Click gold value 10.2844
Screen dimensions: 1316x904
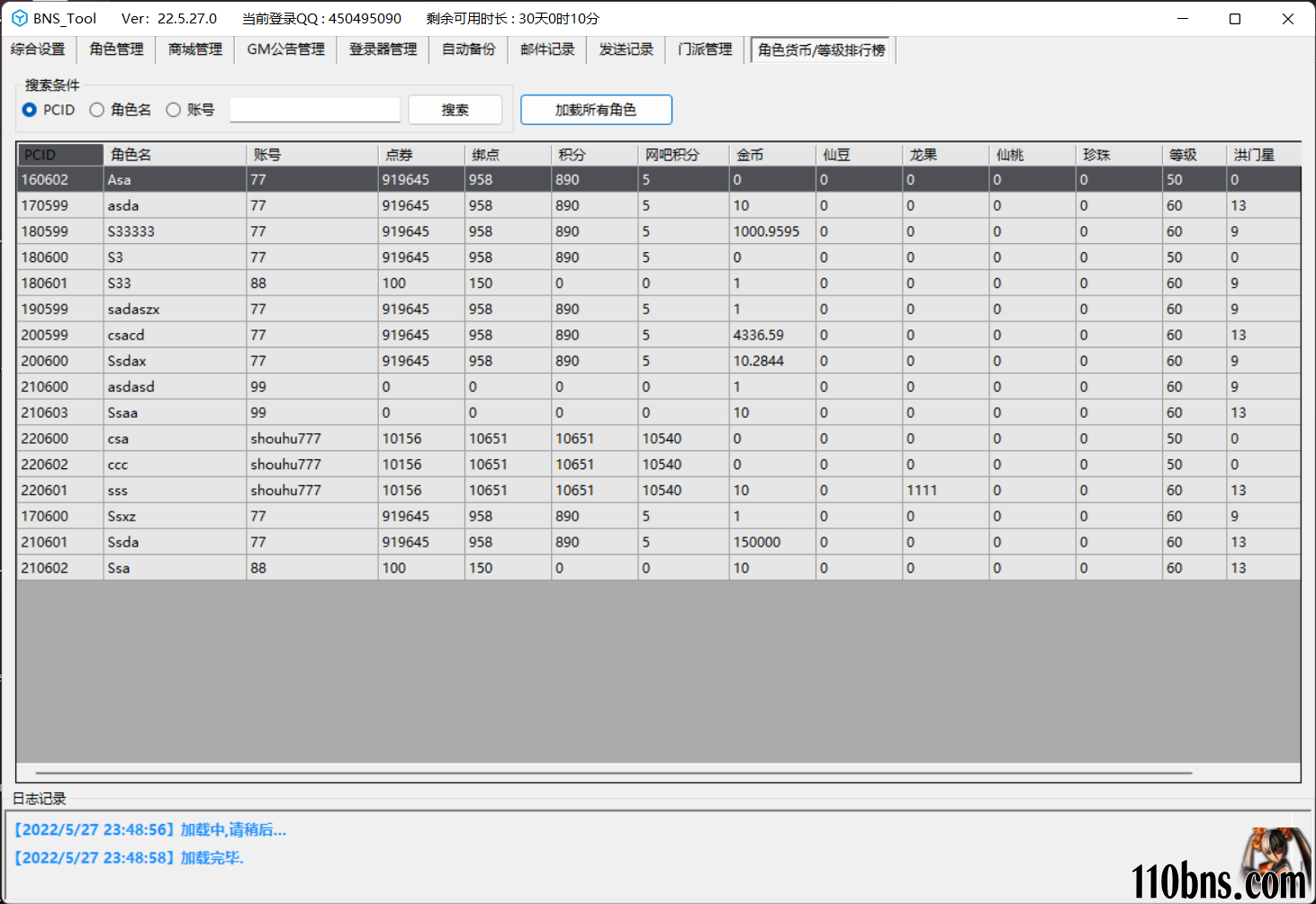tap(772, 361)
